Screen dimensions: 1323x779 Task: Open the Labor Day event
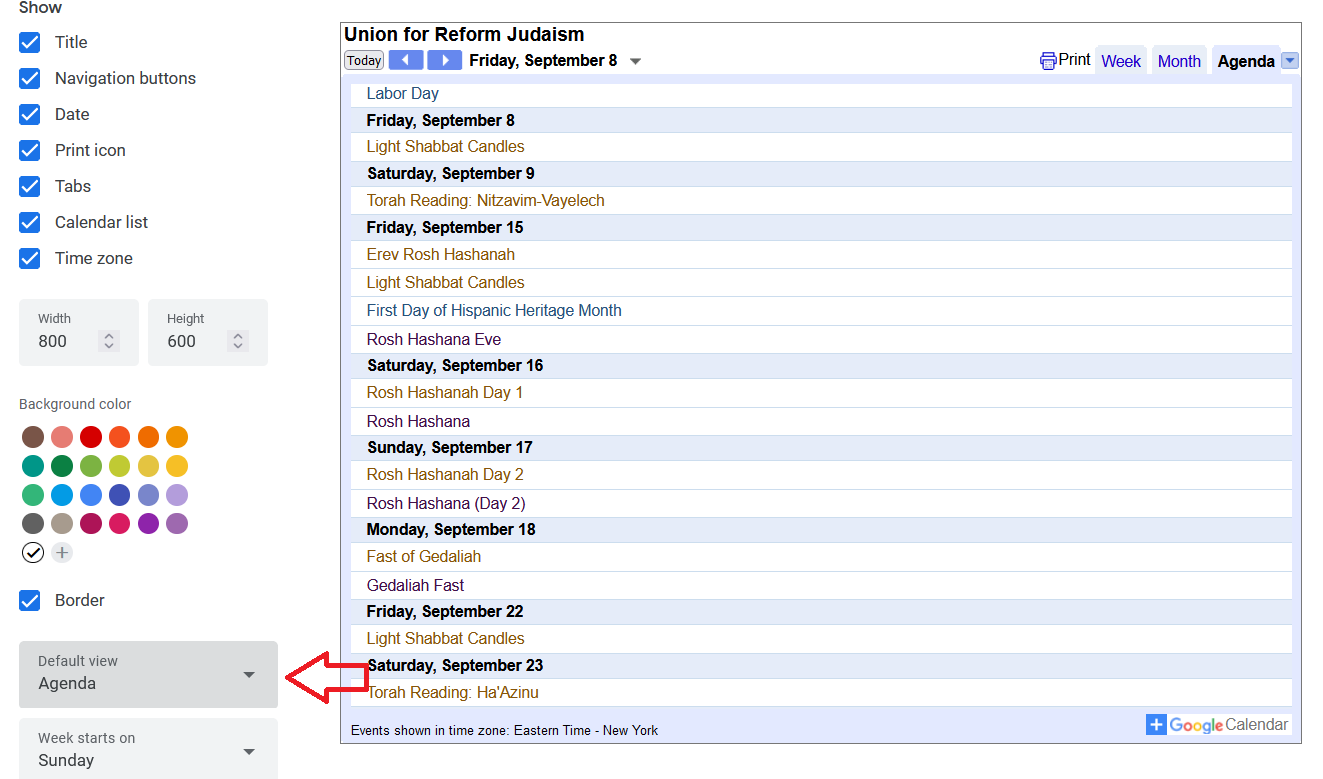coord(403,93)
